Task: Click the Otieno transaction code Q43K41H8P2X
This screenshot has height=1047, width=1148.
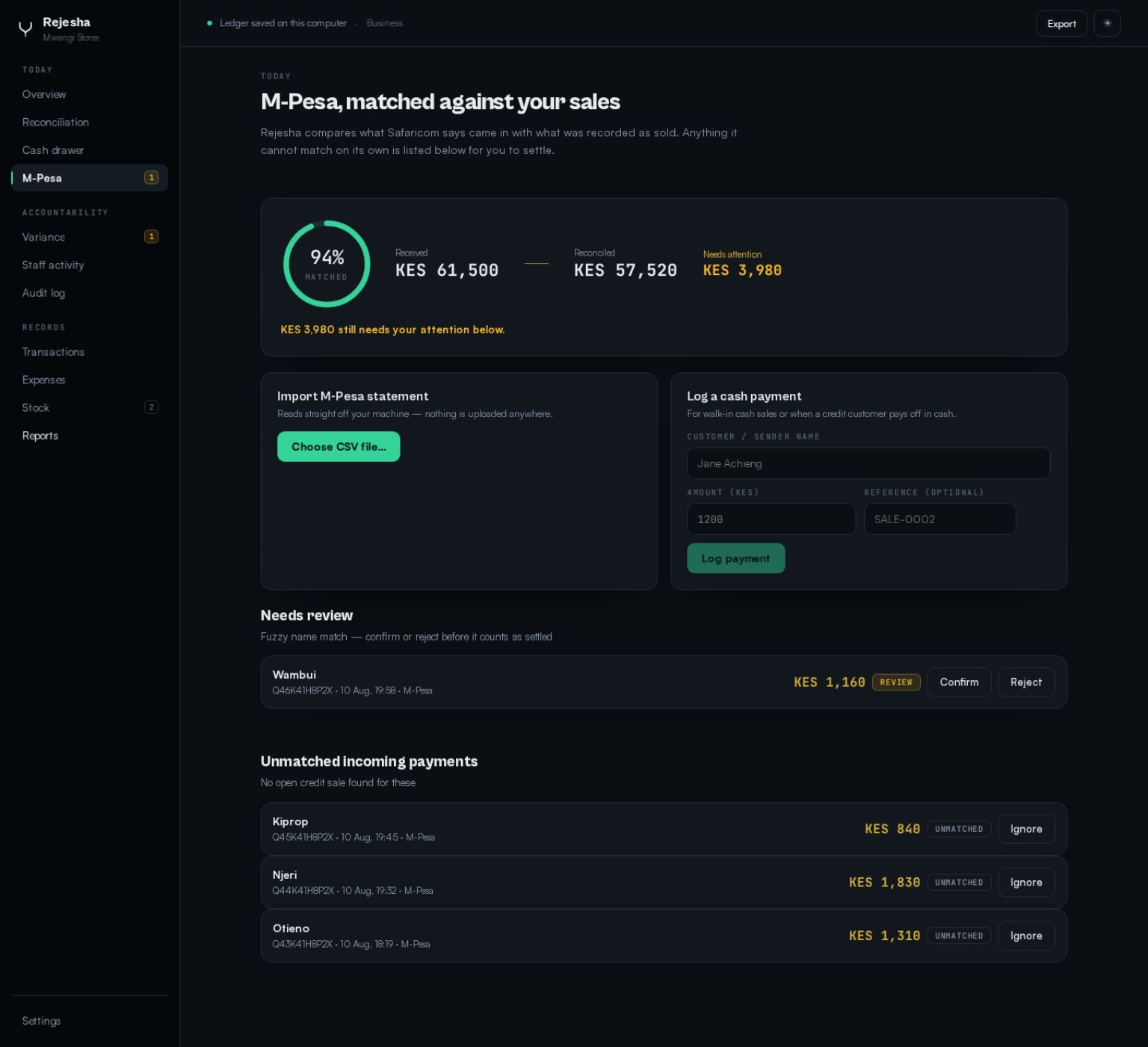Action: point(302,944)
